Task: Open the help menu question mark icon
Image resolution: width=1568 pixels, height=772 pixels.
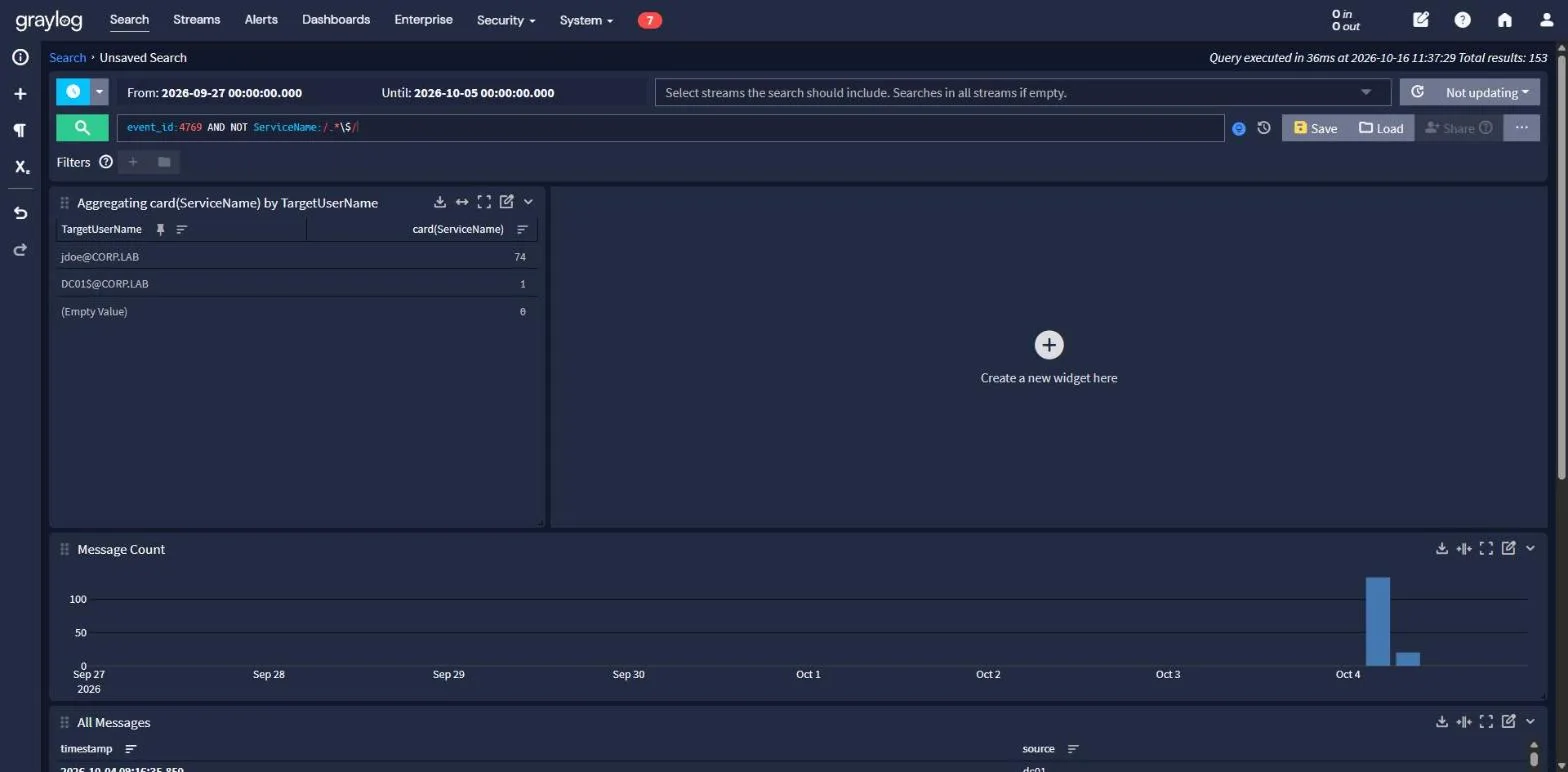Action: [1462, 20]
